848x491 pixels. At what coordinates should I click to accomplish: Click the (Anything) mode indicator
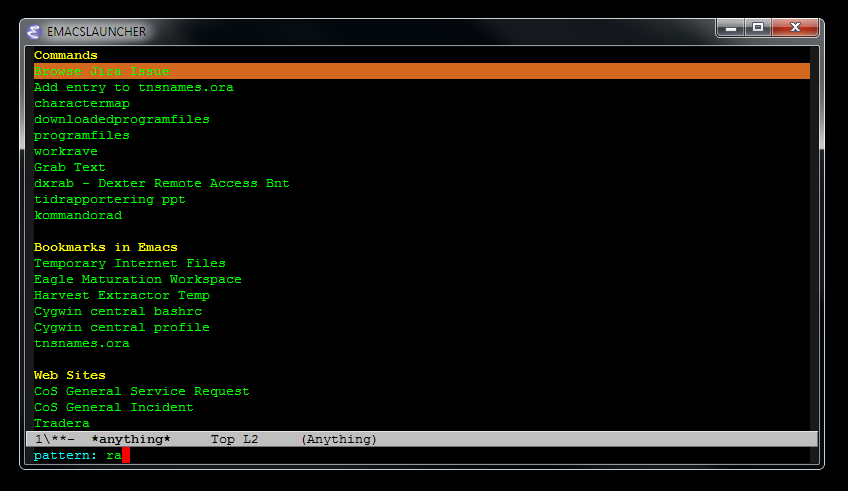339,440
